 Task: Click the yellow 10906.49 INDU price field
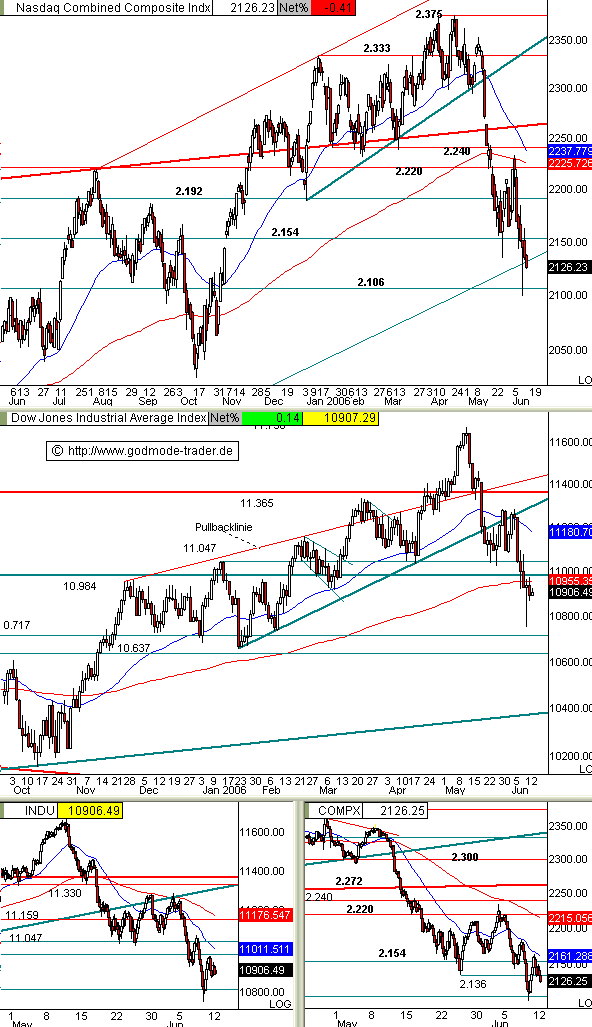point(90,810)
